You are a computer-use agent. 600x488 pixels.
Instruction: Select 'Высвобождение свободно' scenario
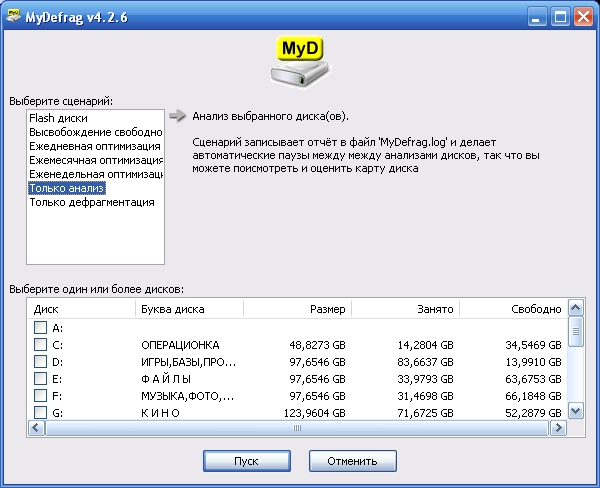[96, 132]
